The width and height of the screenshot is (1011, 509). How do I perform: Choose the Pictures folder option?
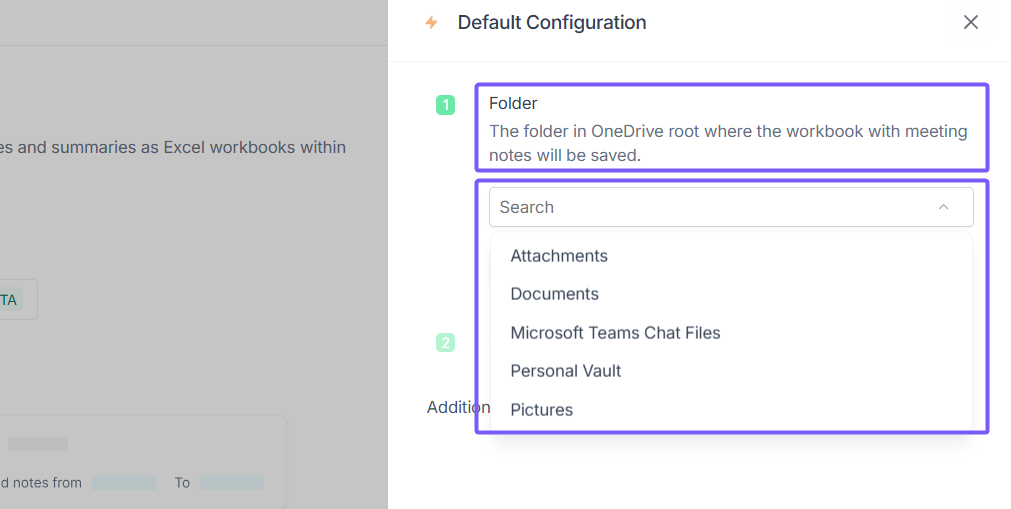pyautogui.click(x=541, y=410)
